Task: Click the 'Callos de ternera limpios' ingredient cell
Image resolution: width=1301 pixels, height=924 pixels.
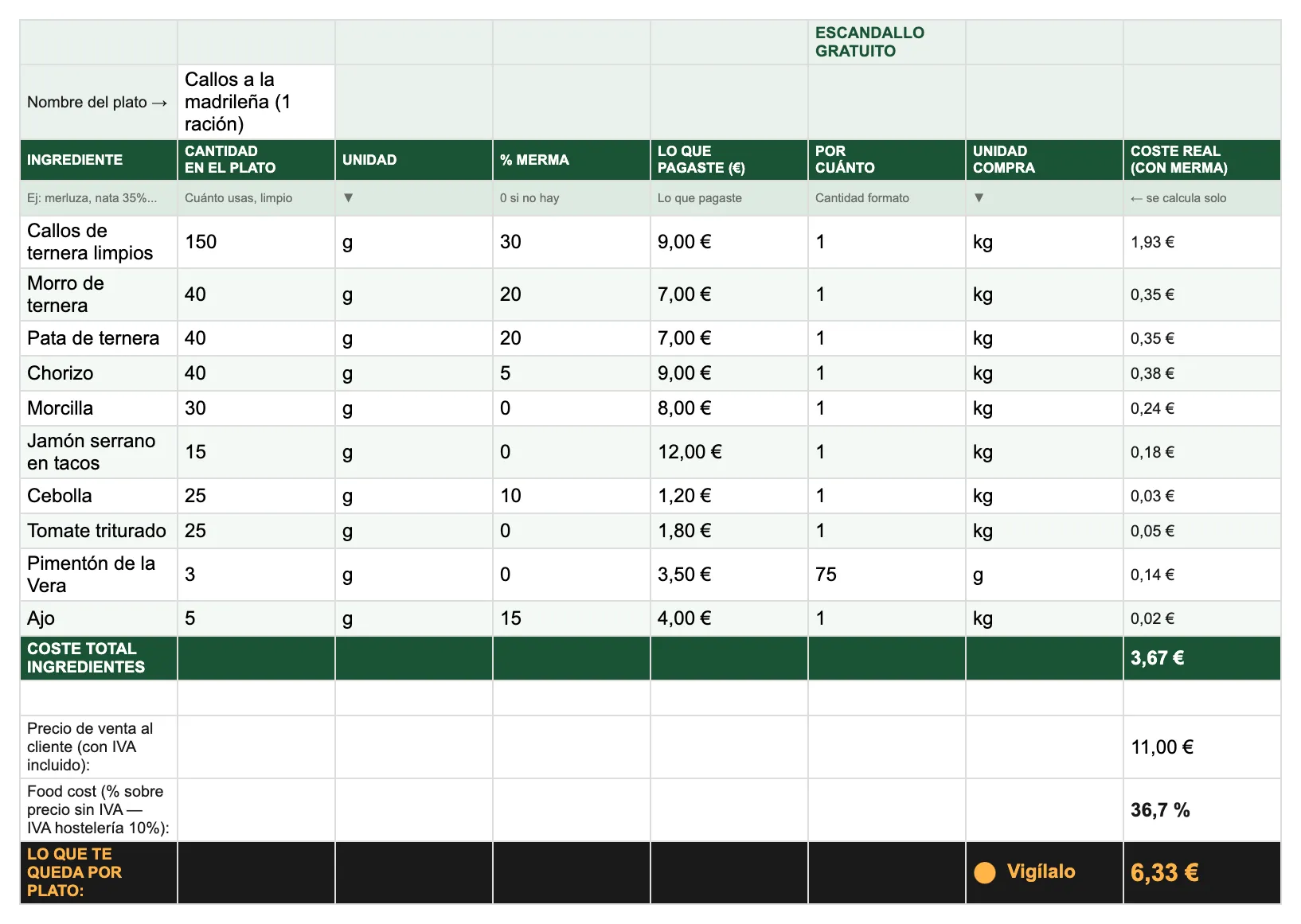Action: 98,242
